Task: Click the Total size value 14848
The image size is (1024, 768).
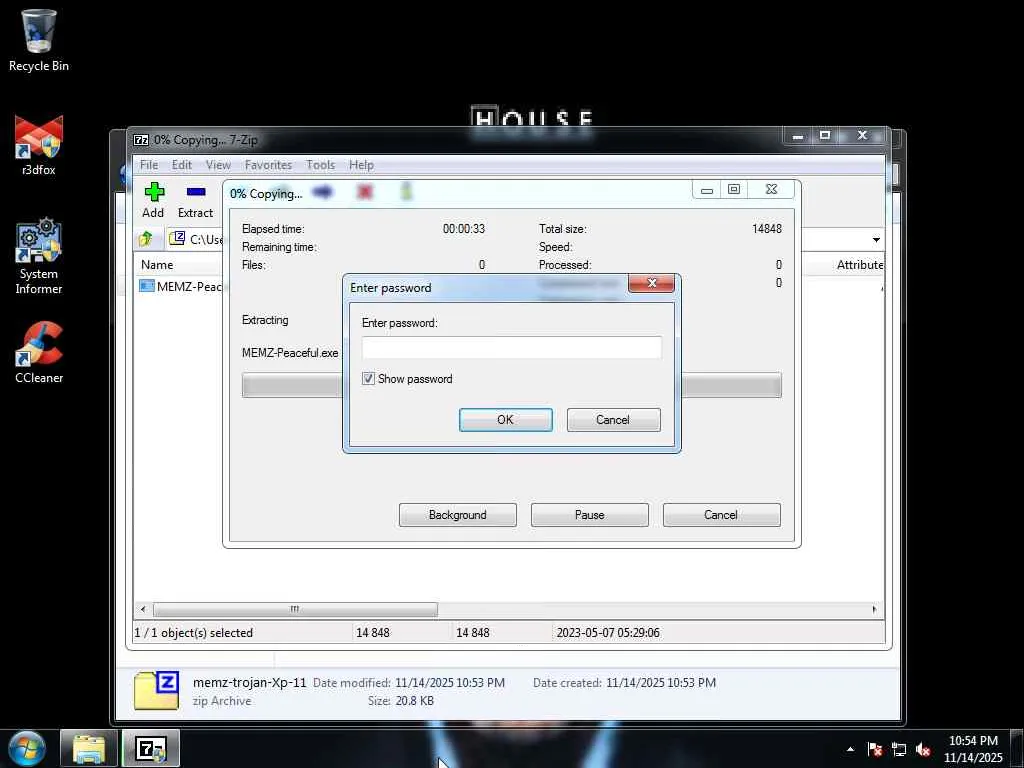Action: 767,229
